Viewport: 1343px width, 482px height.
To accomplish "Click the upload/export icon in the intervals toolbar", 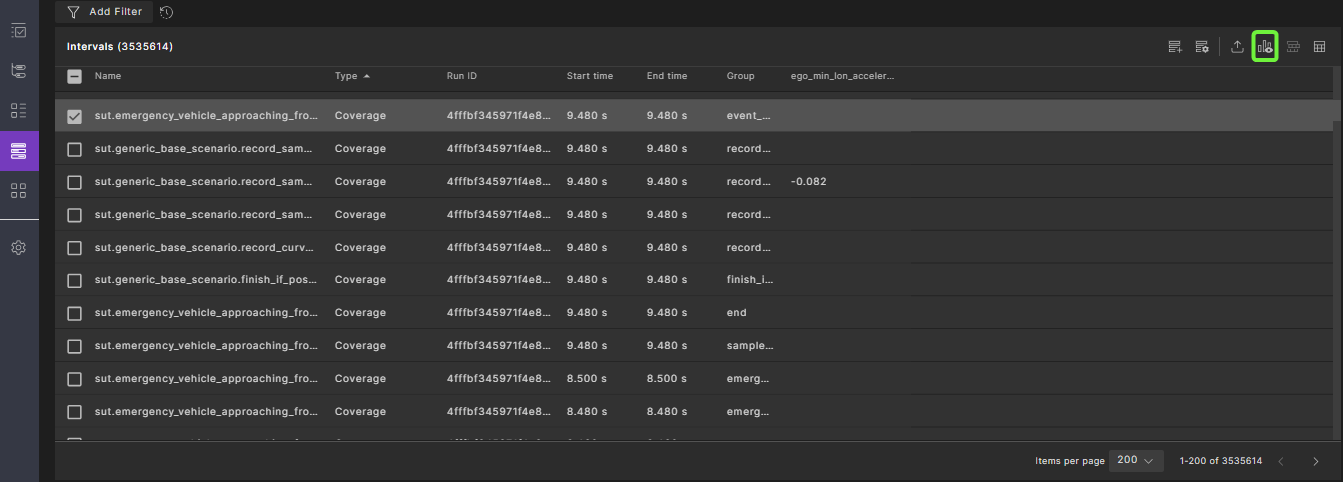I will [1237, 46].
